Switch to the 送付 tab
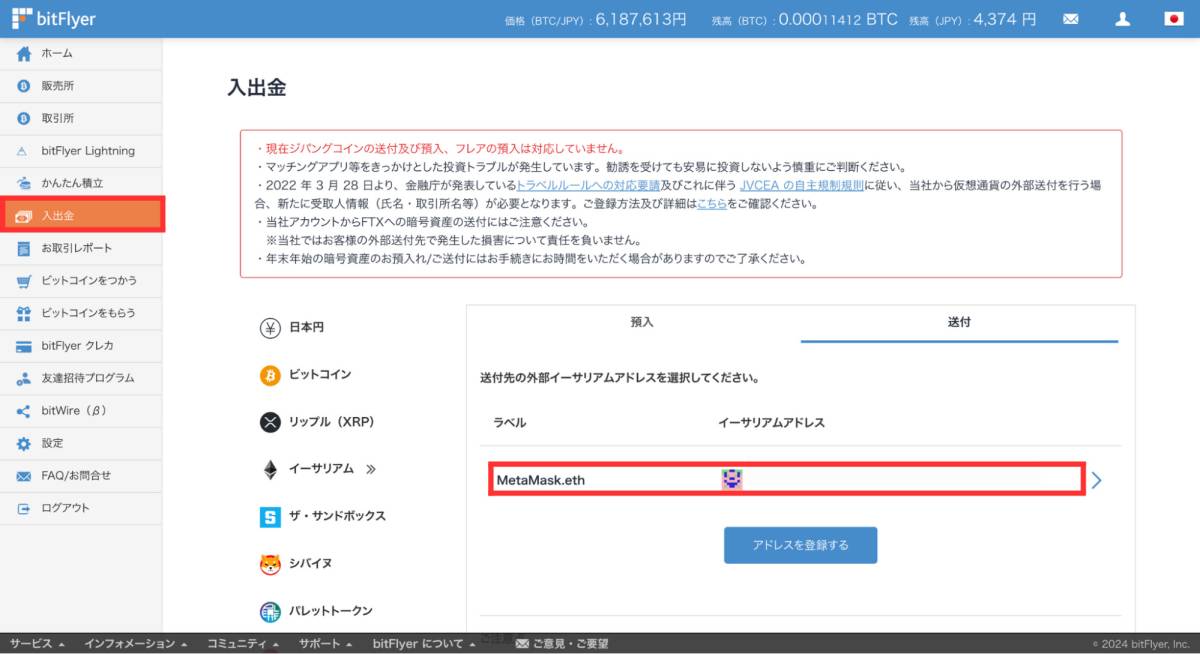Screen dimensions: 1200x654 tap(960, 322)
